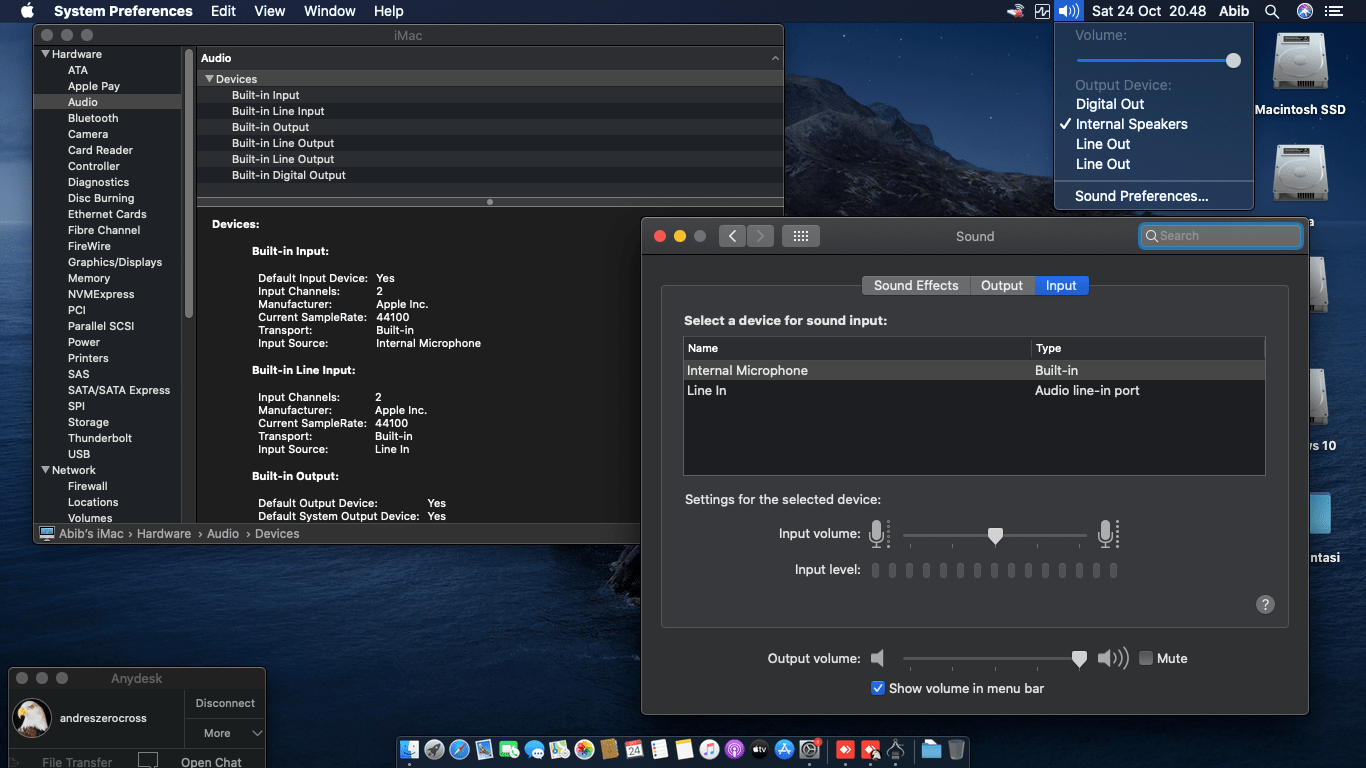1366x768 pixels.
Task: Click the grid view icon in Sound preferences toolbar
Action: pos(800,236)
